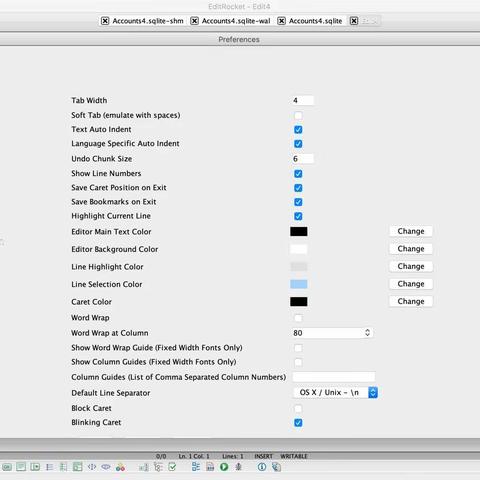The width and height of the screenshot is (480, 480).
Task: Click the tree hierarchy icon in toolbar
Action: click(158, 467)
